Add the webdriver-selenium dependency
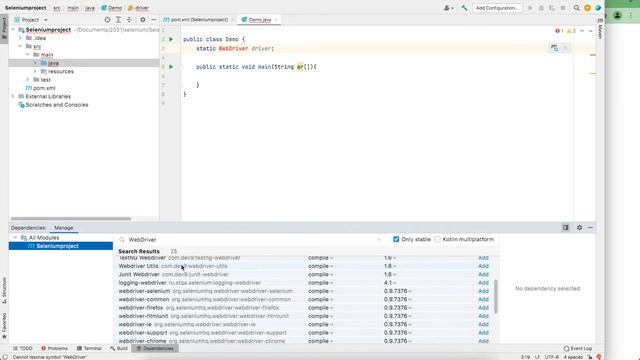The width and height of the screenshot is (640, 360). [483, 291]
